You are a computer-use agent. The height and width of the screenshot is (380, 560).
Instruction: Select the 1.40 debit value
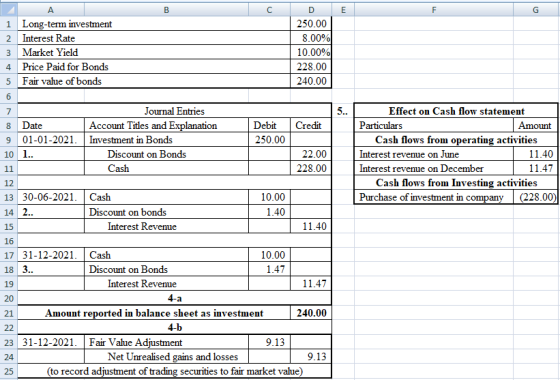point(269,212)
